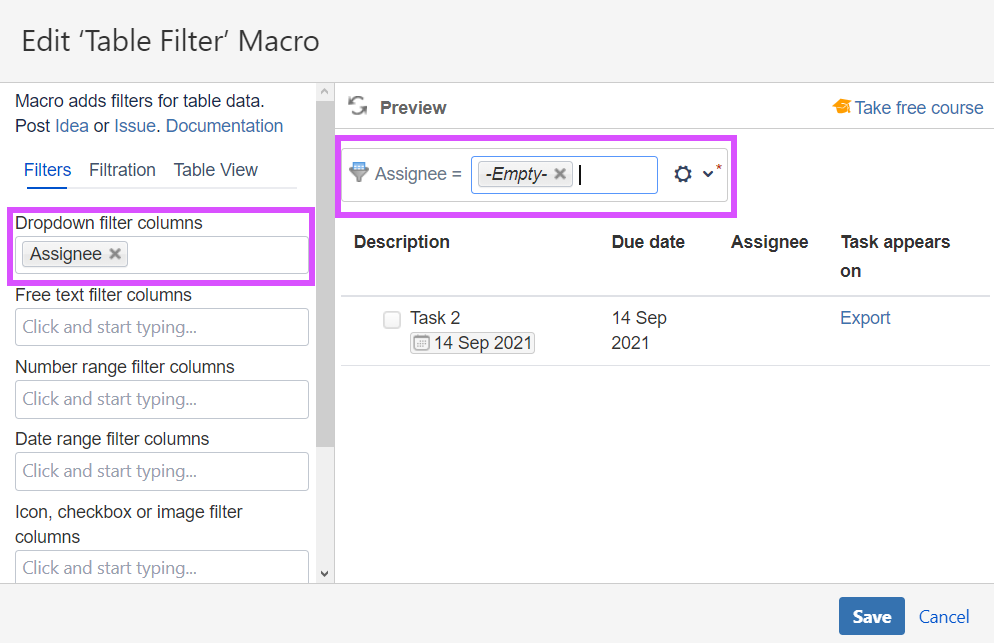Screen dimensions: 994x643
Task: Click the Assignee column header
Action: click(x=770, y=242)
